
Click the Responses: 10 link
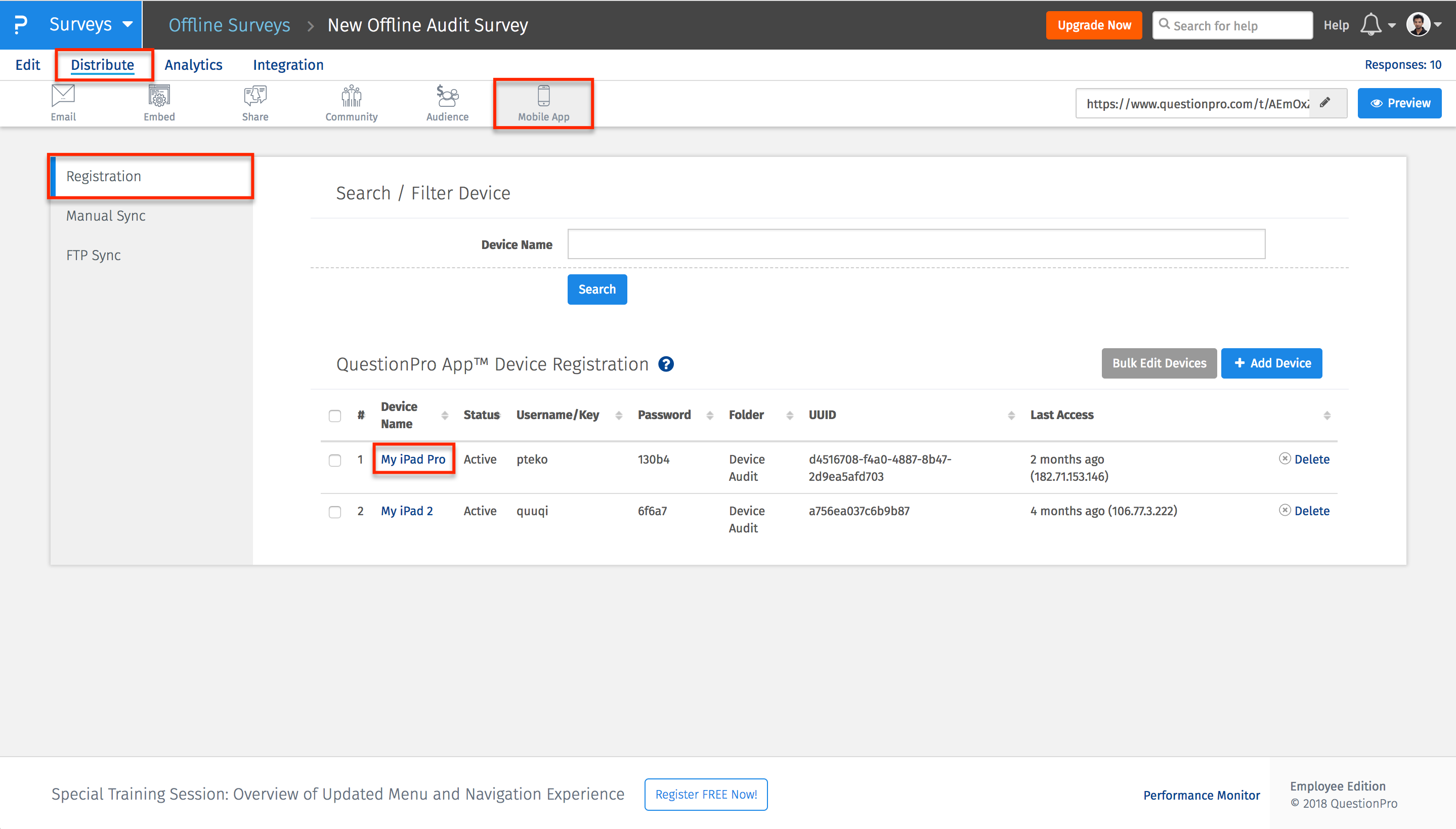(x=1402, y=64)
